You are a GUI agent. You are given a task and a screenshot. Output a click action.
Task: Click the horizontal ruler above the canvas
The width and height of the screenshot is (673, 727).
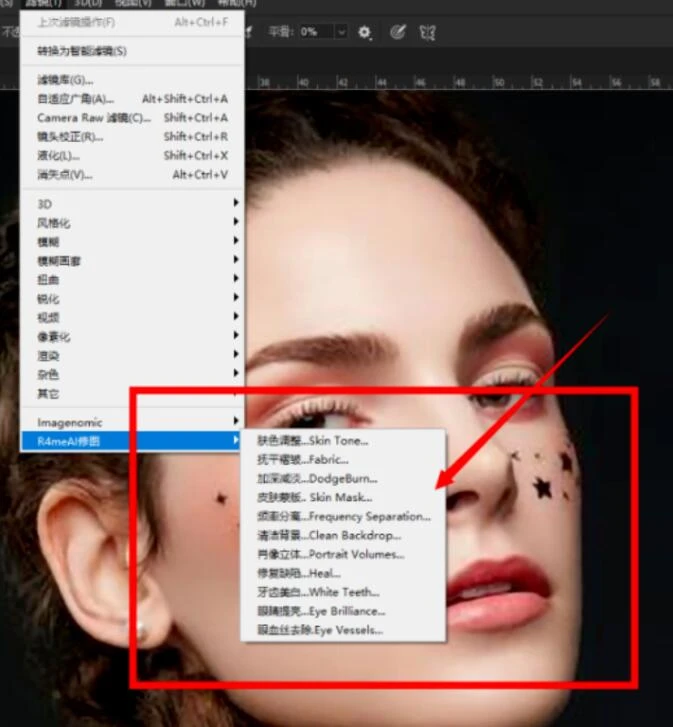click(459, 83)
